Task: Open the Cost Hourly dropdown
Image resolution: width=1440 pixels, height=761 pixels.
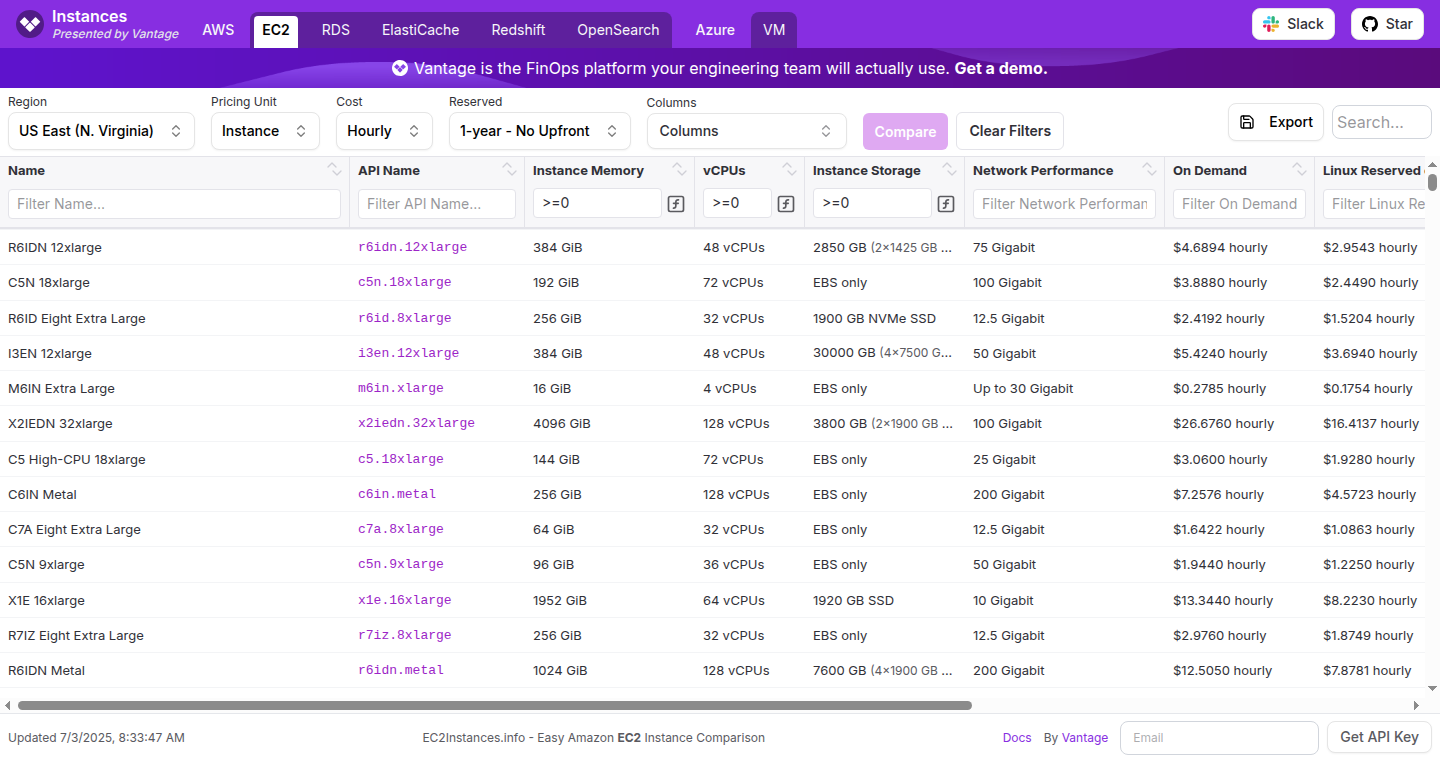Action: [x=384, y=131]
